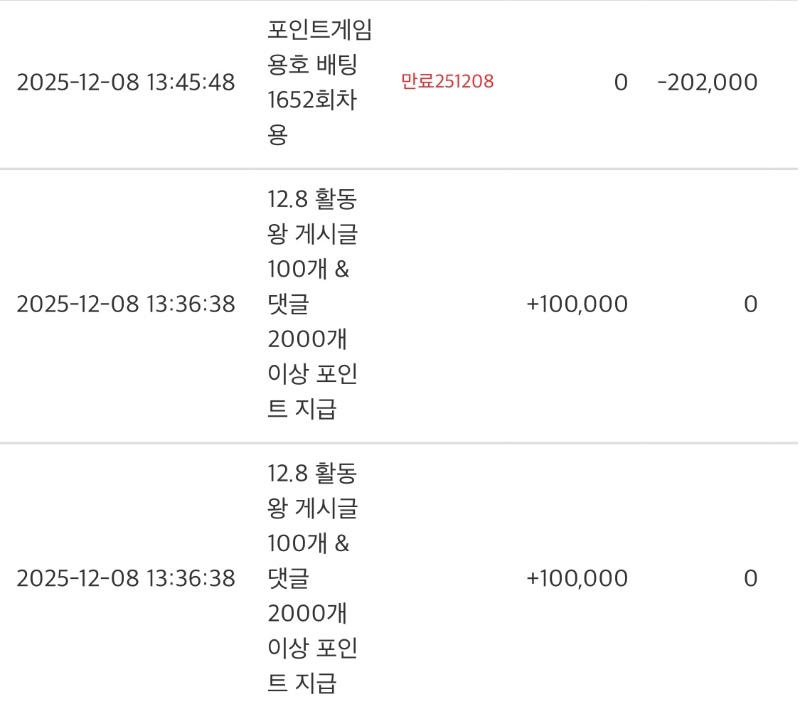Click the 0 right of lower +100,000
The width and height of the screenshot is (800, 714).
click(x=750, y=578)
